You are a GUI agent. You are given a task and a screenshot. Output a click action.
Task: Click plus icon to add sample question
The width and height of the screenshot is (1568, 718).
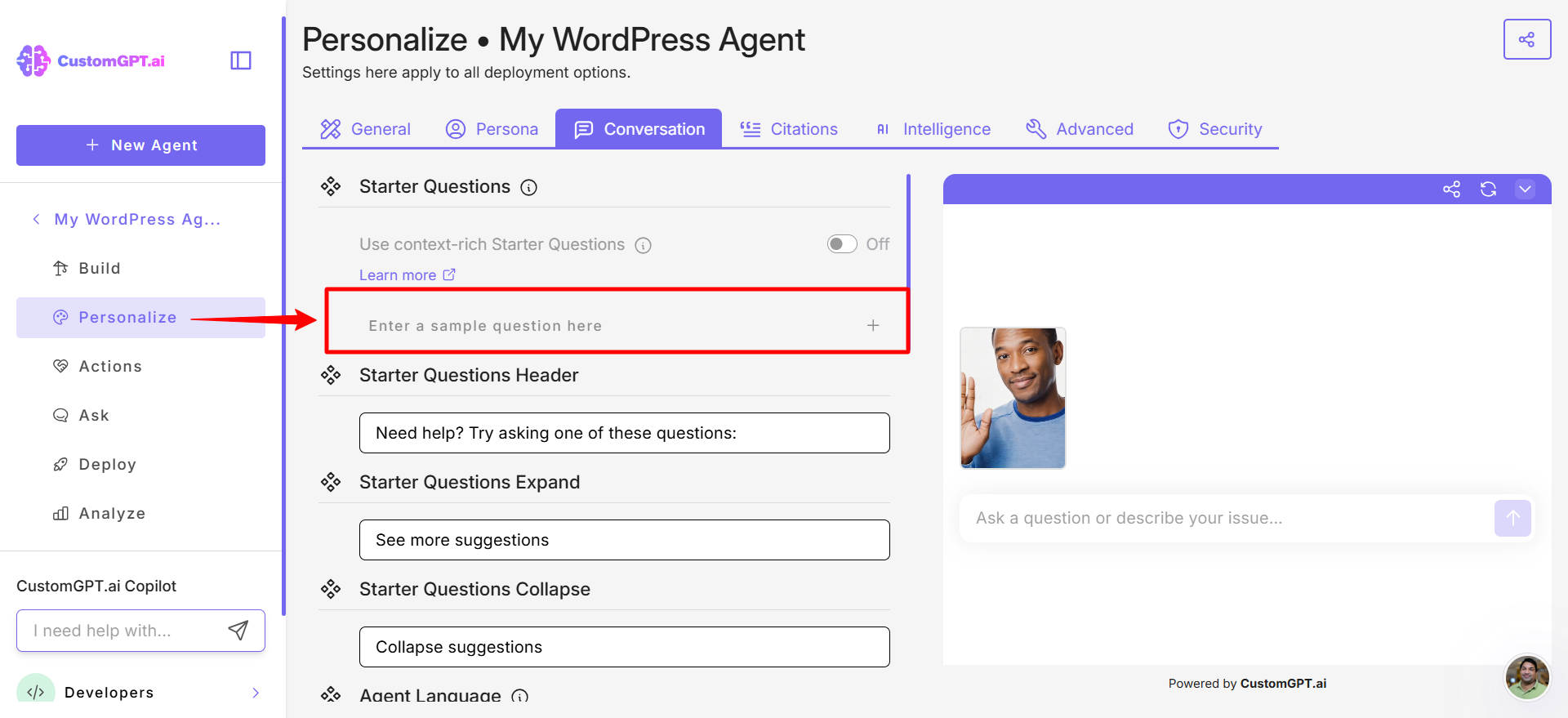coord(873,325)
